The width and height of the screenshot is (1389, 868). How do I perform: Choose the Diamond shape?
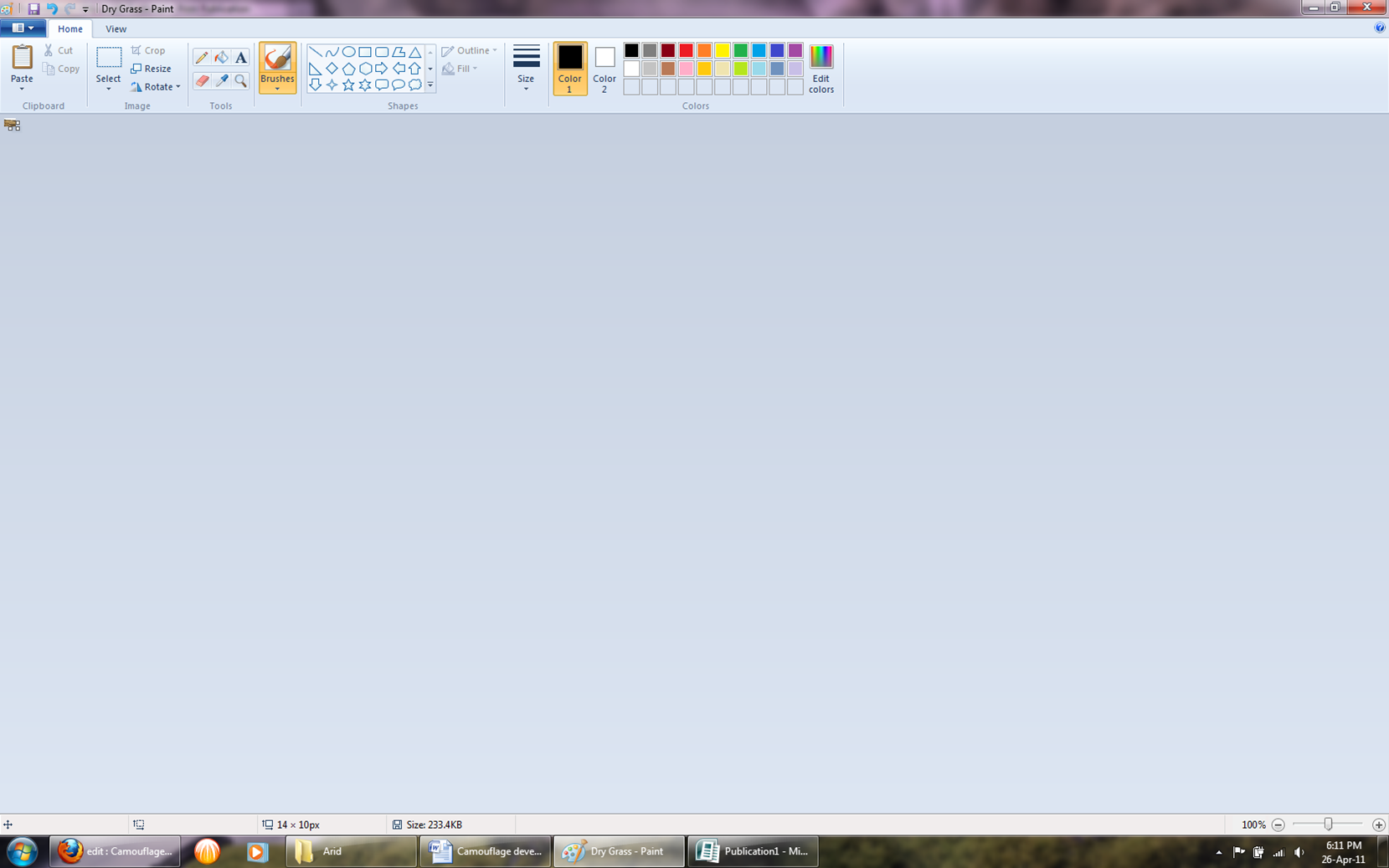(332, 69)
